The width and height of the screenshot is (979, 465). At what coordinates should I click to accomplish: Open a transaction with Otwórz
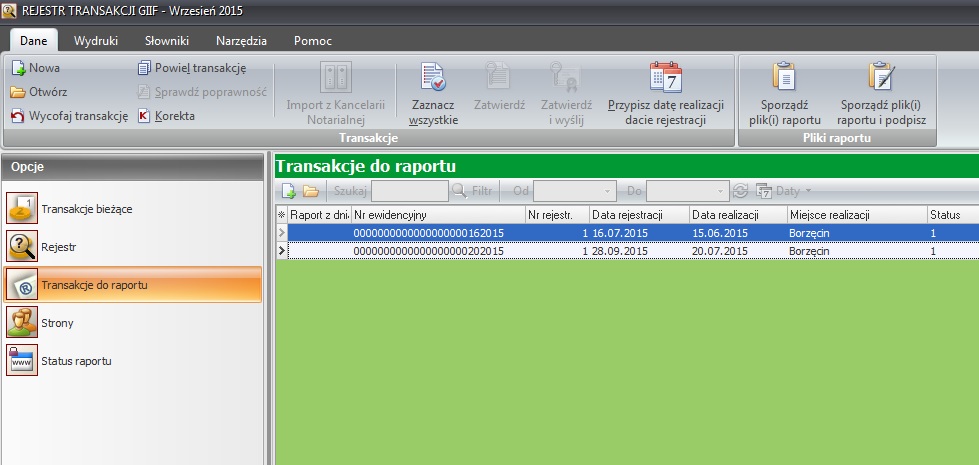[39, 92]
